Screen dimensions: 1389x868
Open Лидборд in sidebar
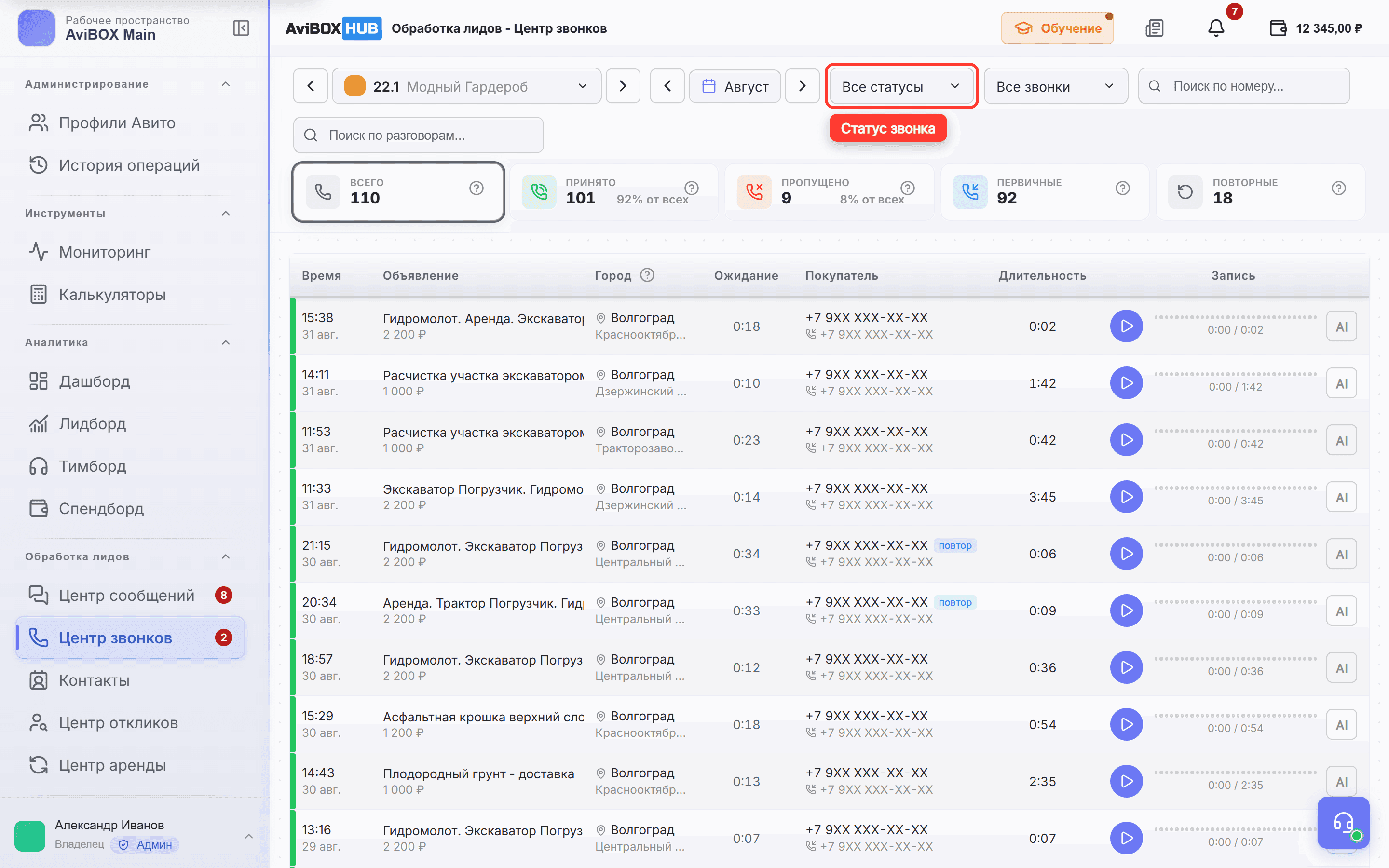point(130,424)
